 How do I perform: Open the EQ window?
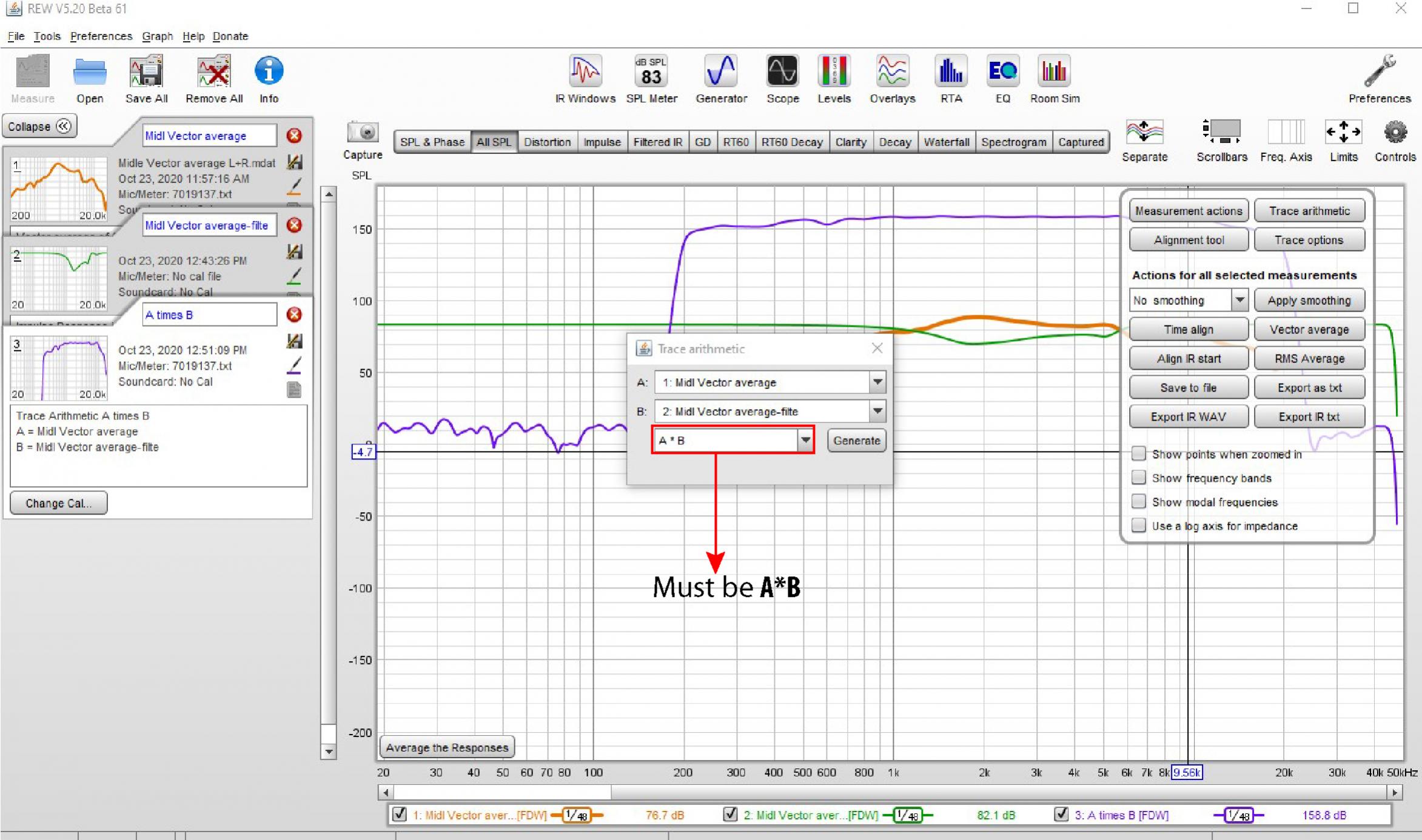pyautogui.click(x=1002, y=79)
